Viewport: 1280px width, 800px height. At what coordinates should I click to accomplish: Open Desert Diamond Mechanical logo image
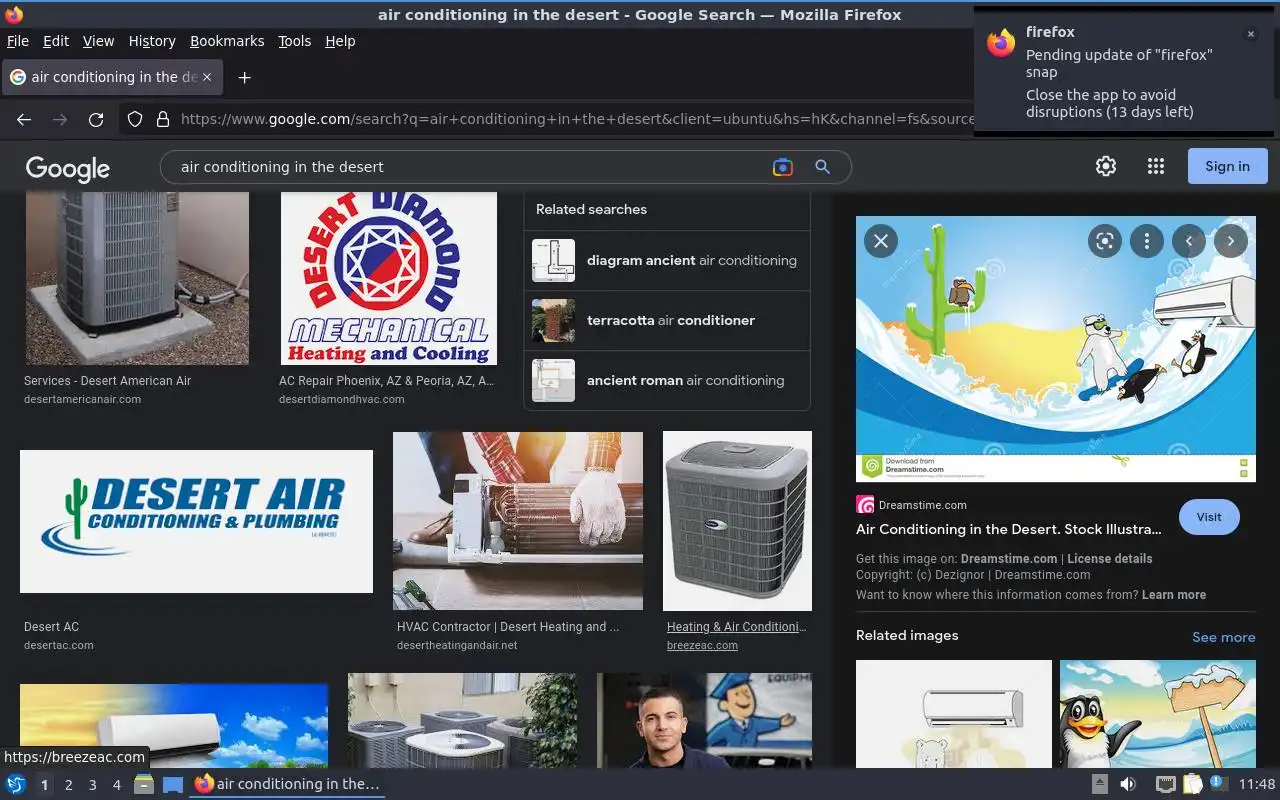tap(389, 278)
